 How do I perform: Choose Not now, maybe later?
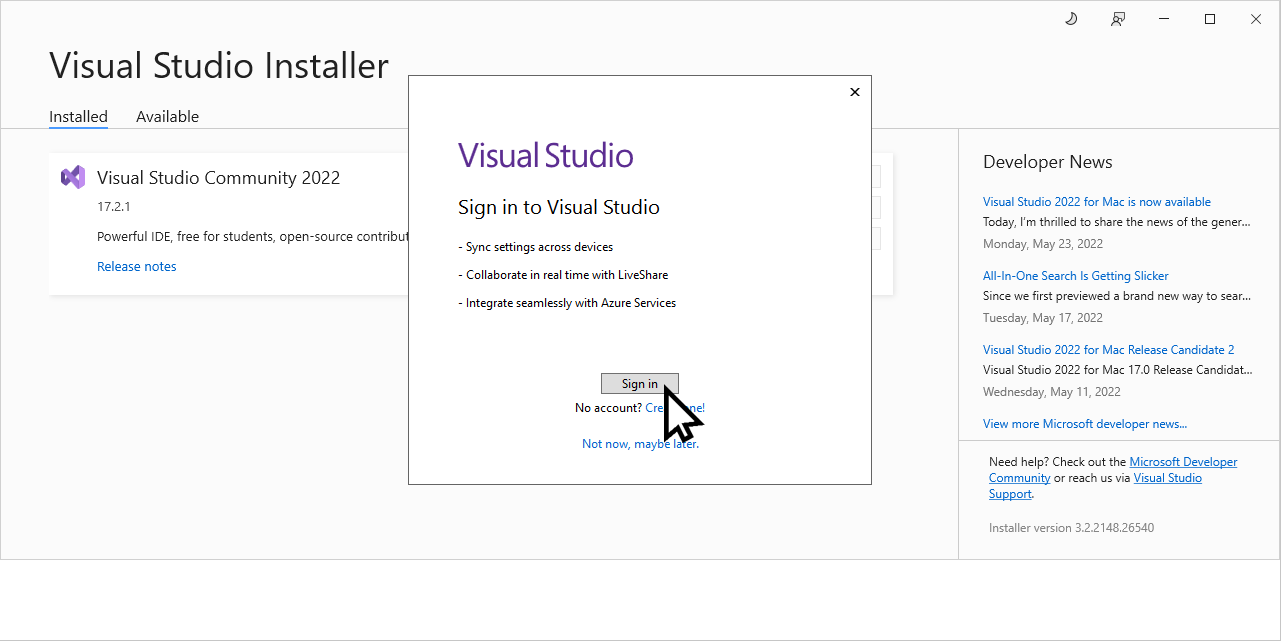[x=640, y=444]
